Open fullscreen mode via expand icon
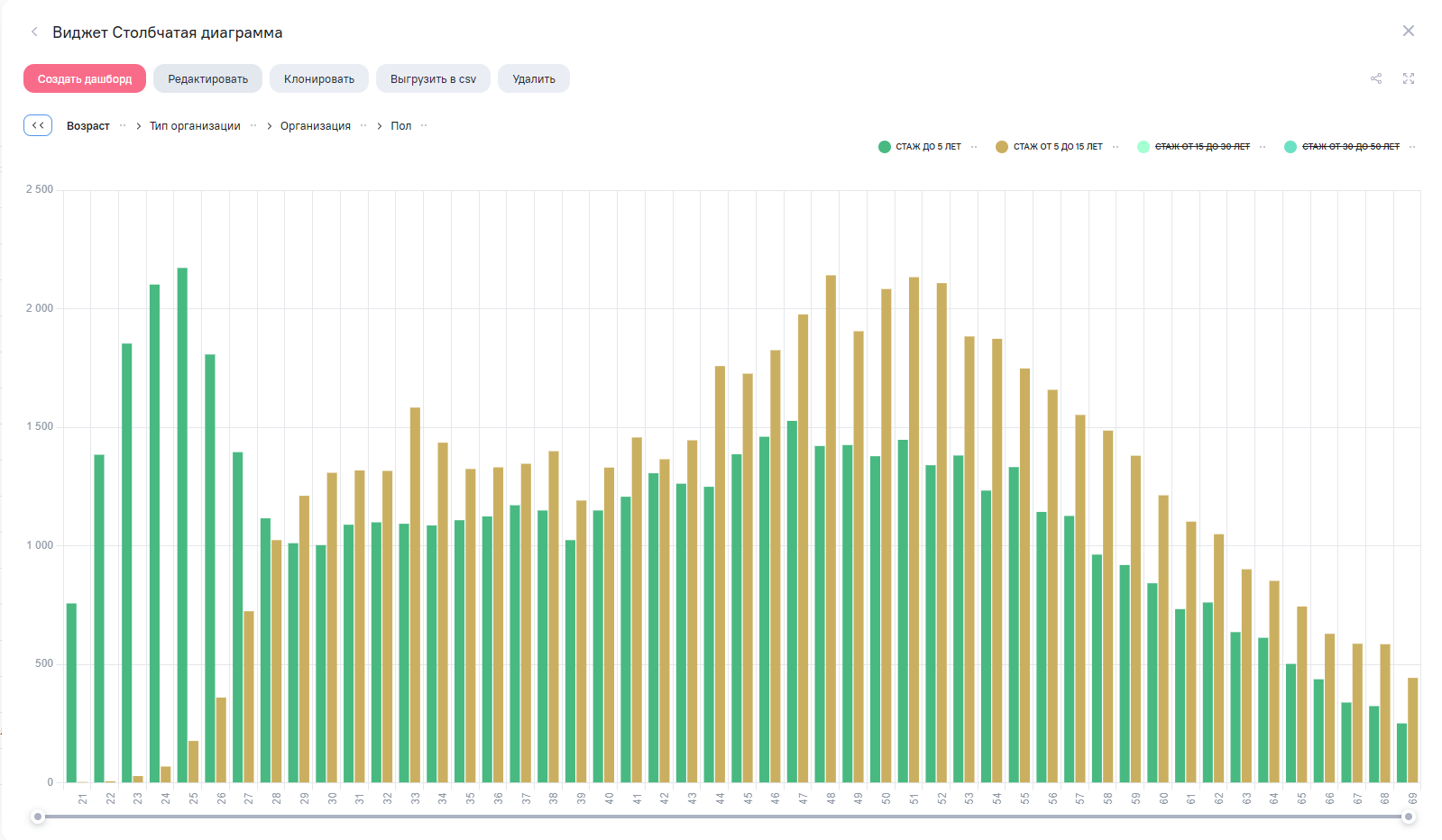Screen dimensions: 1442x840 (x=1409, y=79)
